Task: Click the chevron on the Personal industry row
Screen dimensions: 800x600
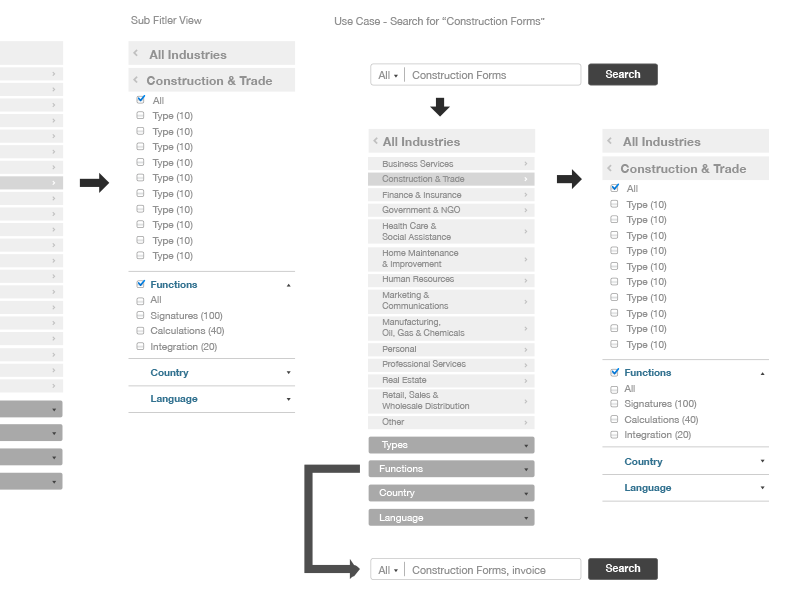Action: pos(526,349)
